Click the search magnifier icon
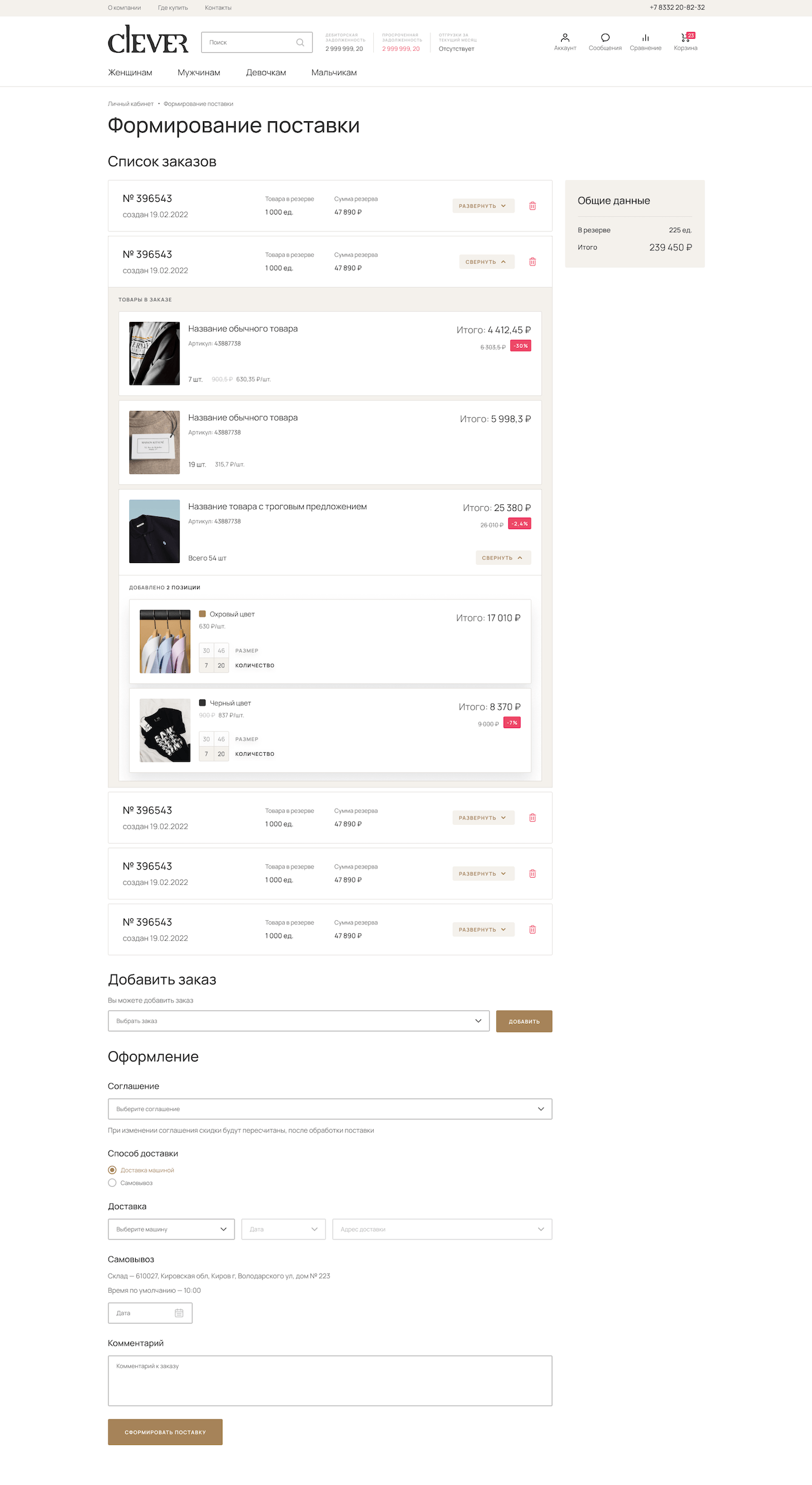 300,42
